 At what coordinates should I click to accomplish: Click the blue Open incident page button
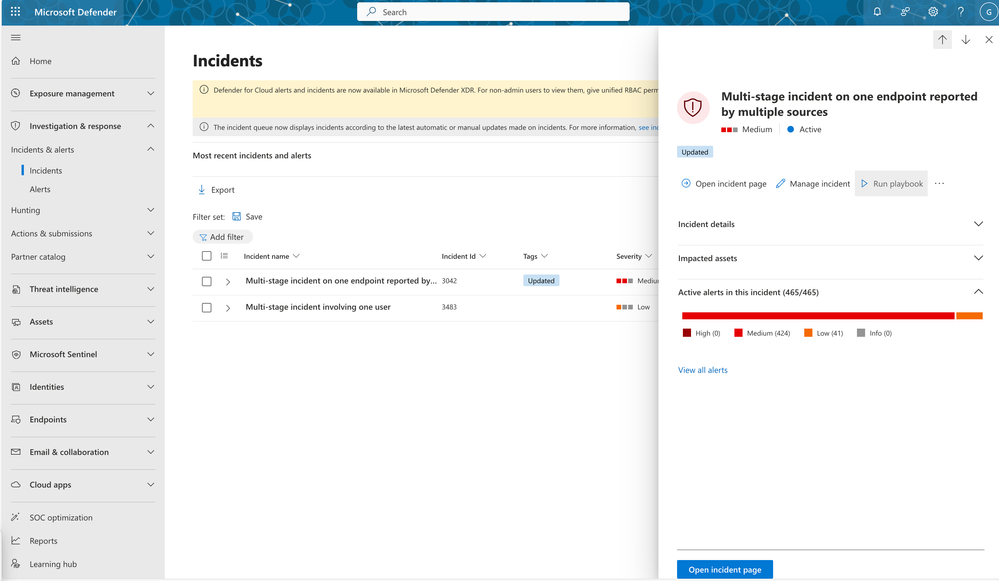[725, 570]
